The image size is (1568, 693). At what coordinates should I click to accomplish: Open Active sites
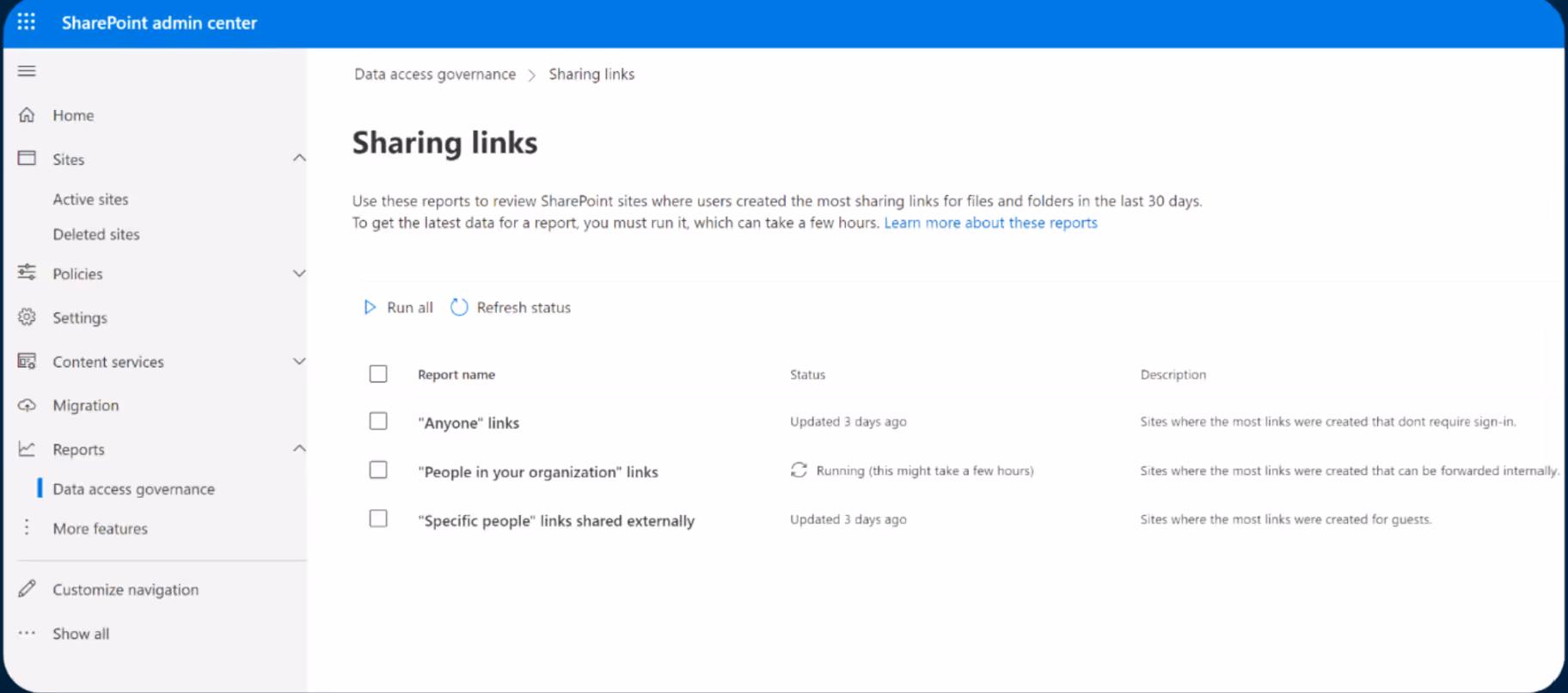(90, 199)
